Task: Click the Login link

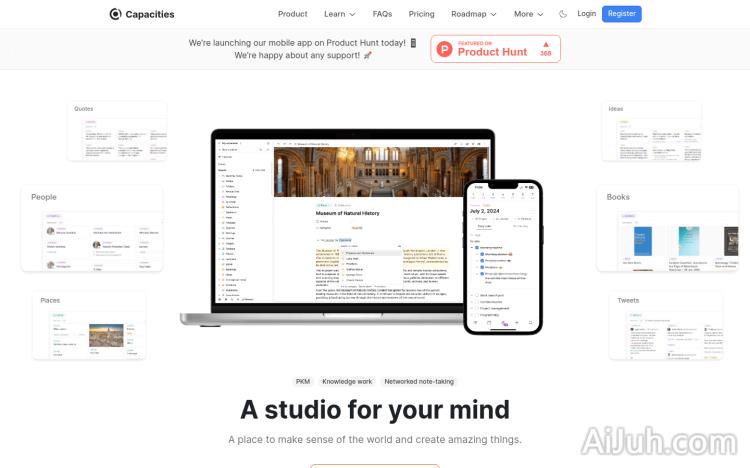Action: tap(586, 14)
